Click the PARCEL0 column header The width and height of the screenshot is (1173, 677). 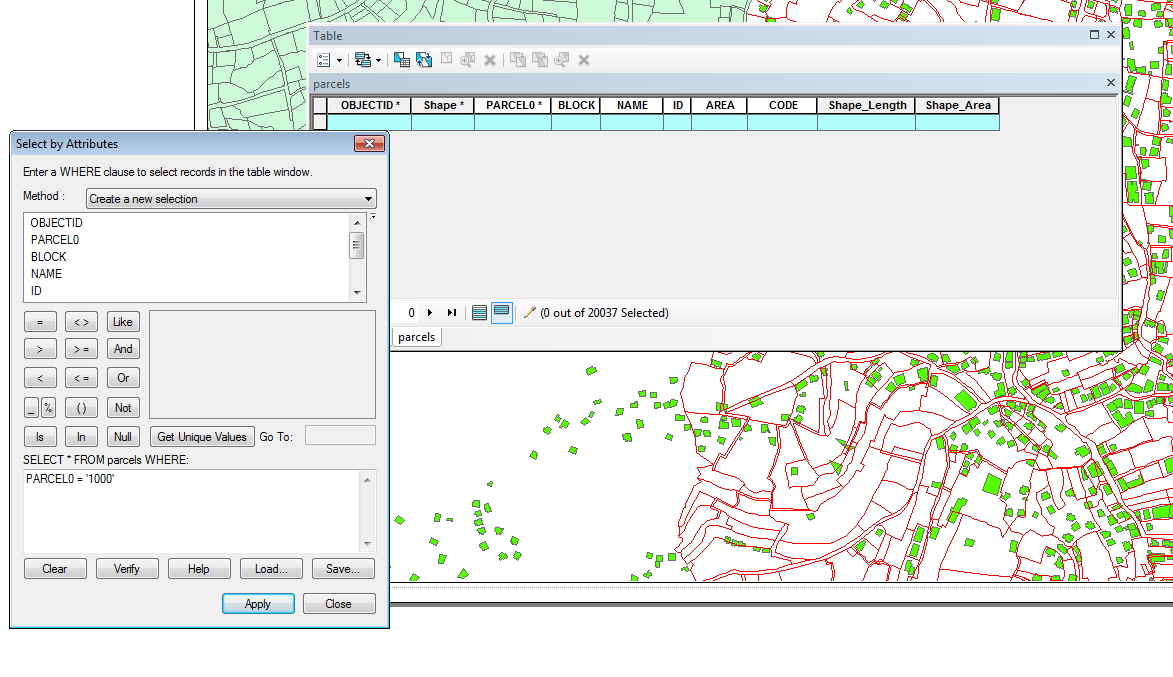[512, 105]
